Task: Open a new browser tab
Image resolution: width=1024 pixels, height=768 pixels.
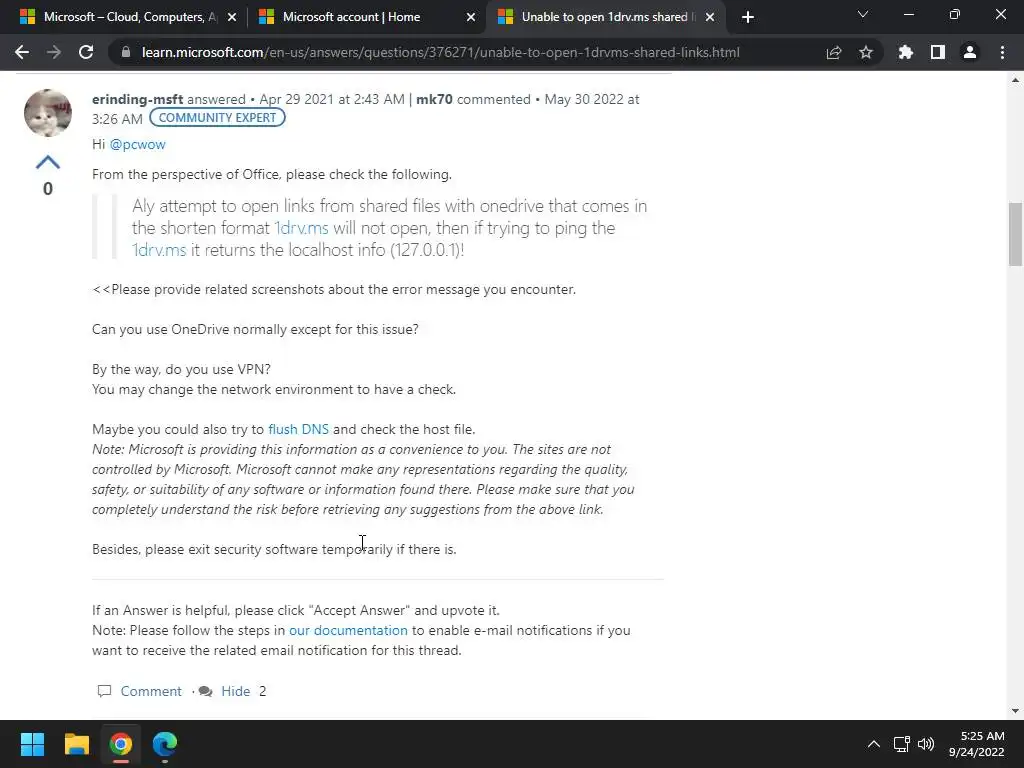Action: pos(748,17)
